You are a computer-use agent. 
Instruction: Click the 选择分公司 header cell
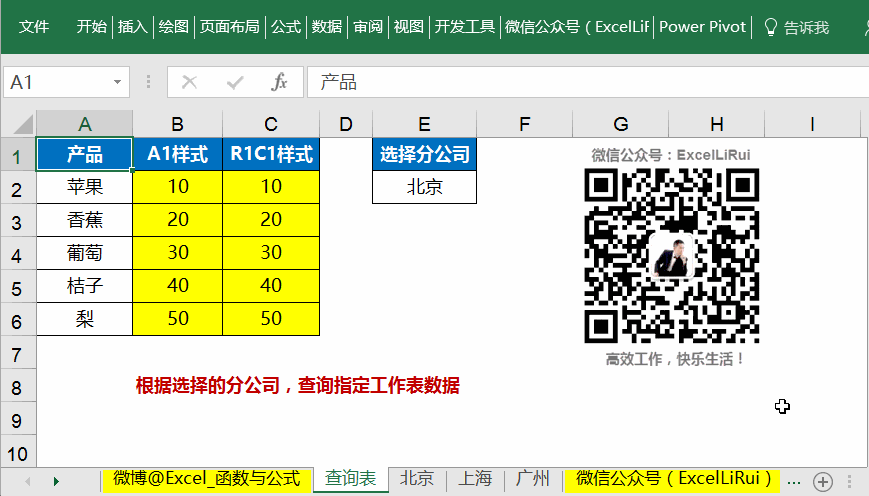(x=425, y=154)
